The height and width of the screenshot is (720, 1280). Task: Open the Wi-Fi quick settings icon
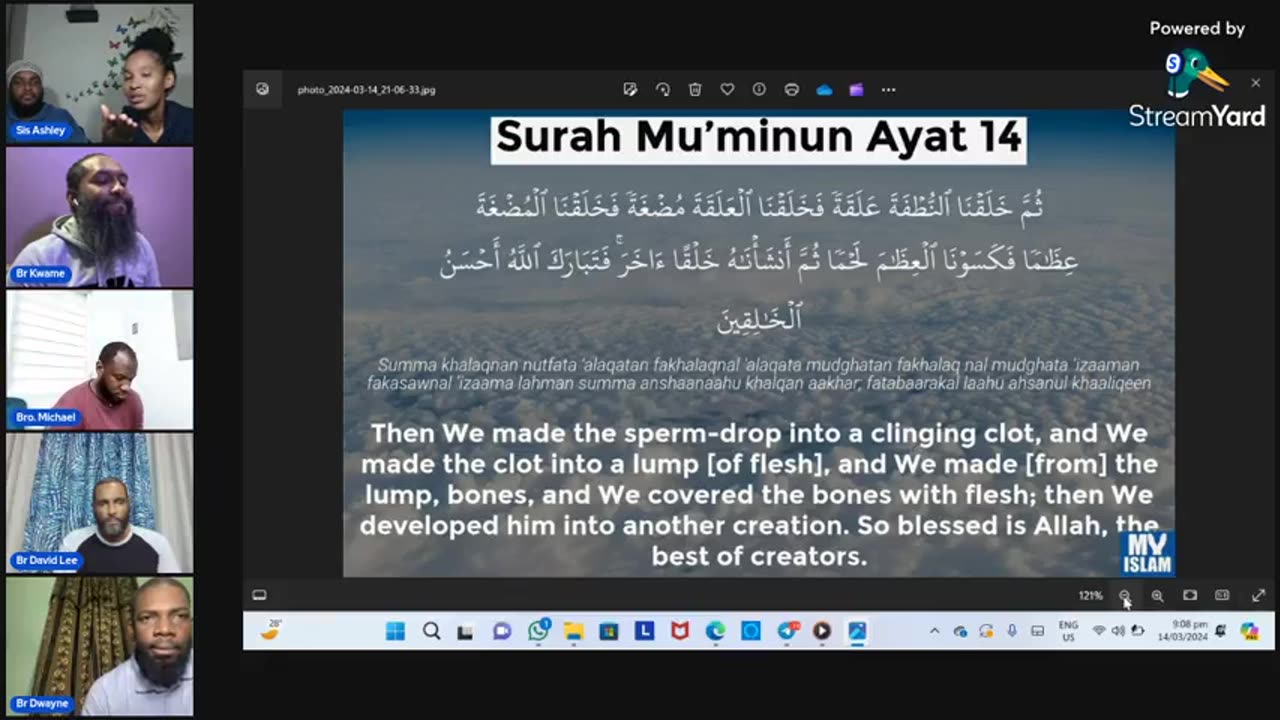click(1099, 631)
